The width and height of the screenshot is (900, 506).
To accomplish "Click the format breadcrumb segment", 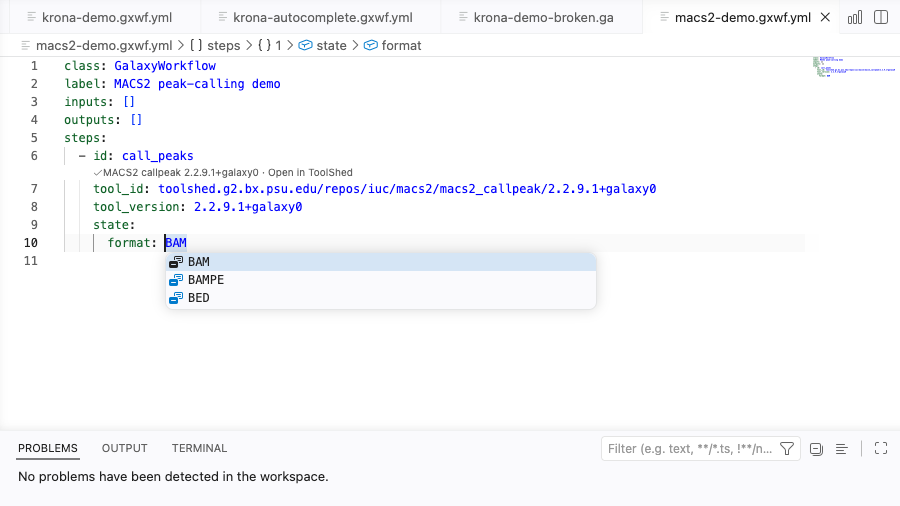I will click(401, 45).
